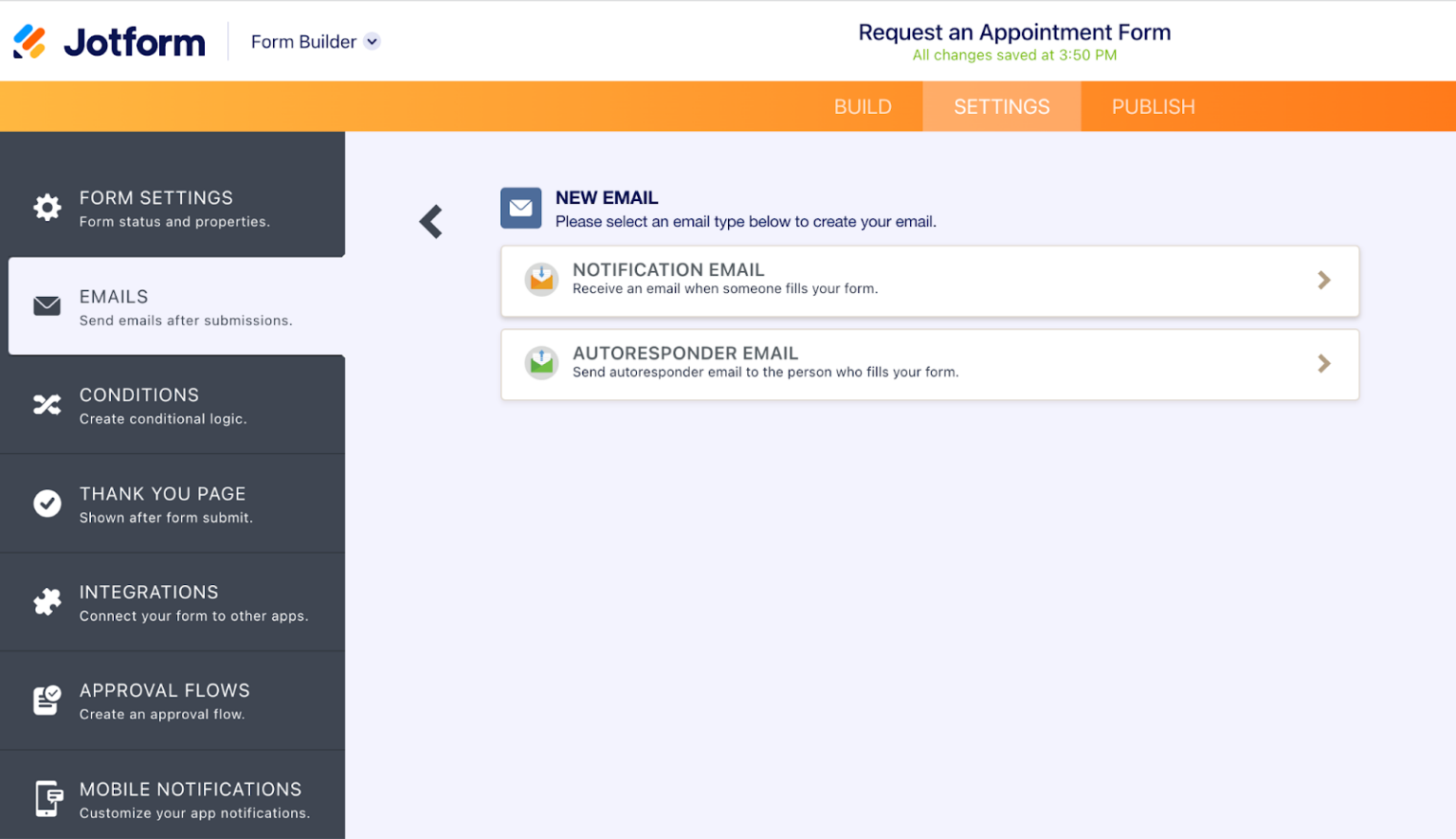Click the Integrations puzzle piece icon
This screenshot has height=839, width=1456.
(47, 602)
